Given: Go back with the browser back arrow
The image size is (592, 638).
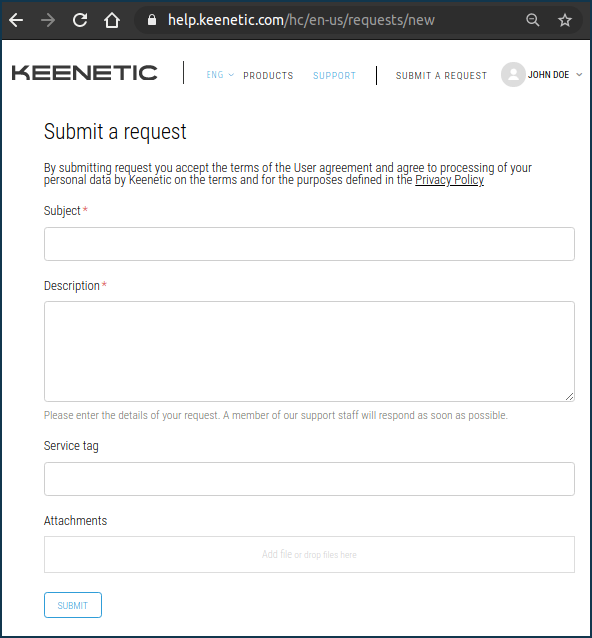Looking at the screenshot, I should pos(16,20).
